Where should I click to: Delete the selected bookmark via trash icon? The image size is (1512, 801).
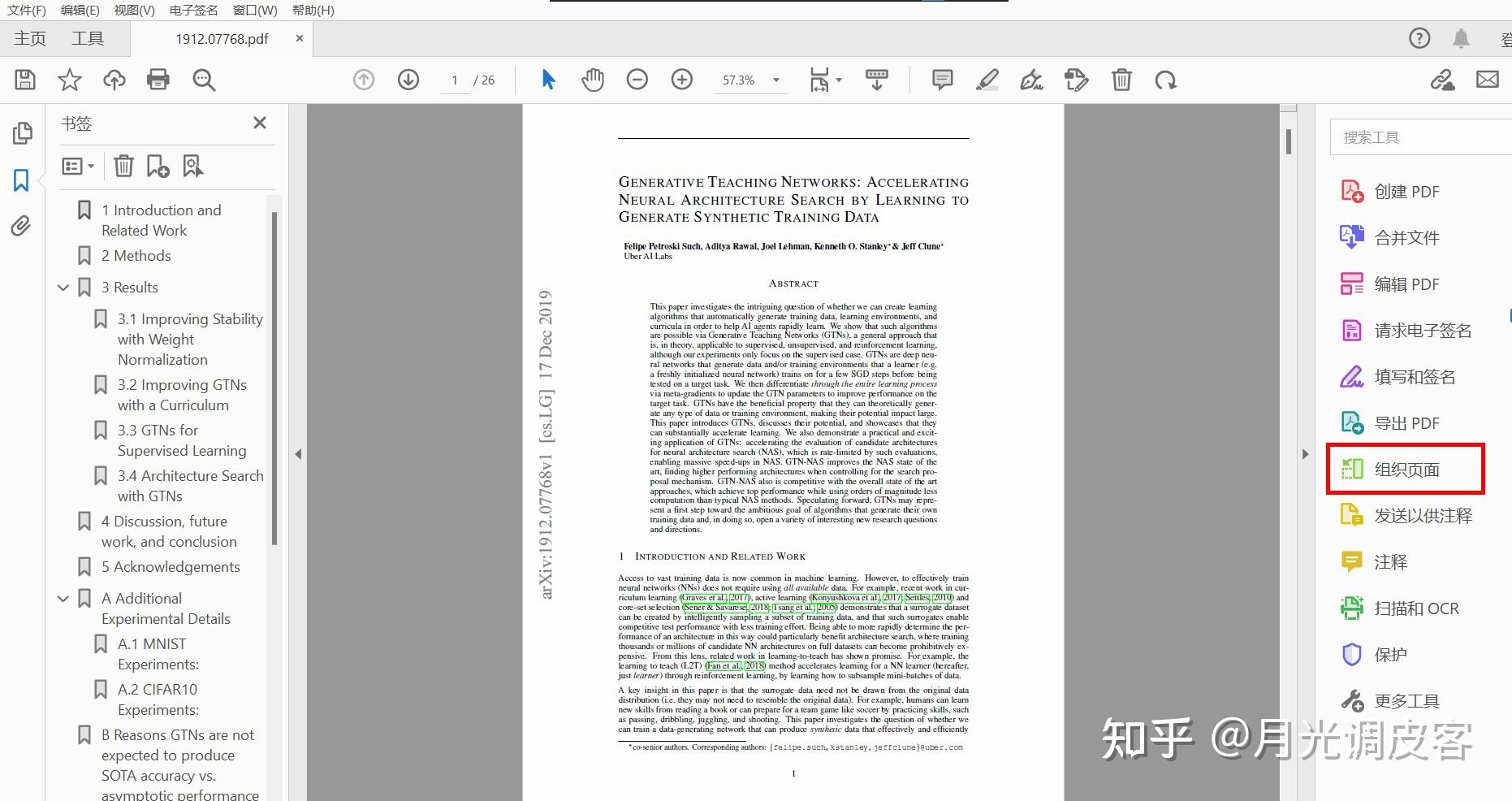pos(123,165)
